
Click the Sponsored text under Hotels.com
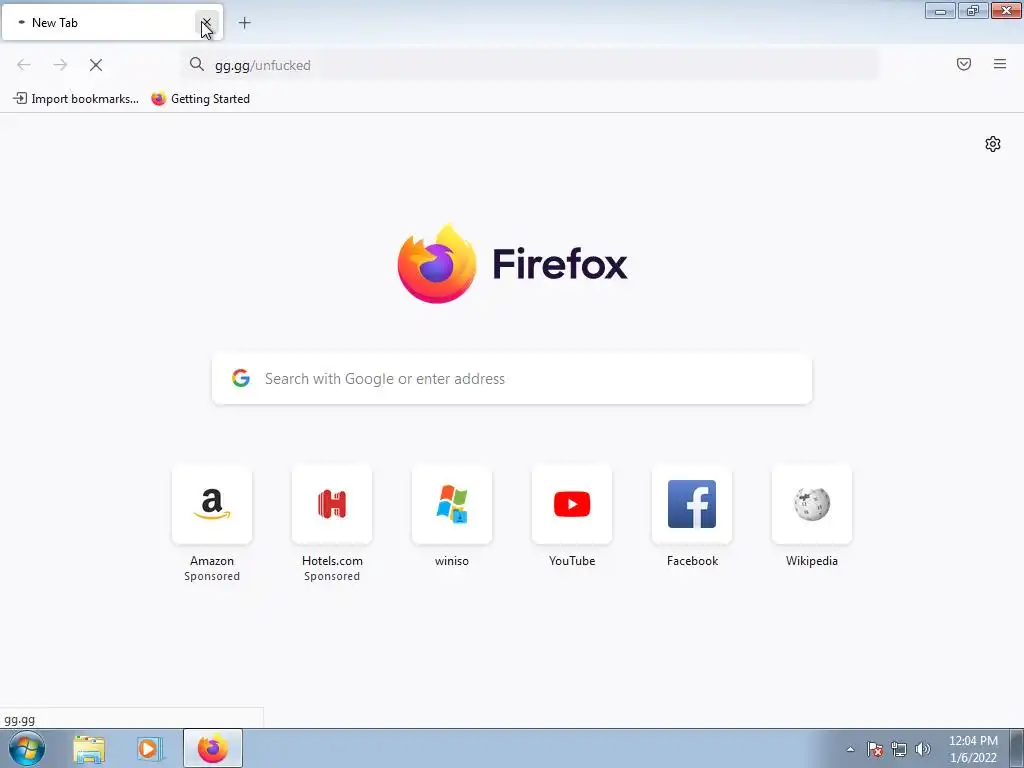click(332, 576)
